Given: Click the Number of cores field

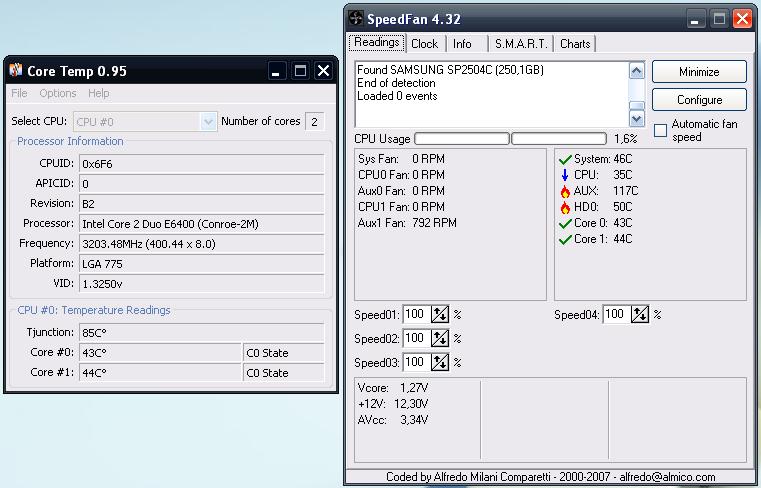Looking at the screenshot, I should (x=314, y=121).
